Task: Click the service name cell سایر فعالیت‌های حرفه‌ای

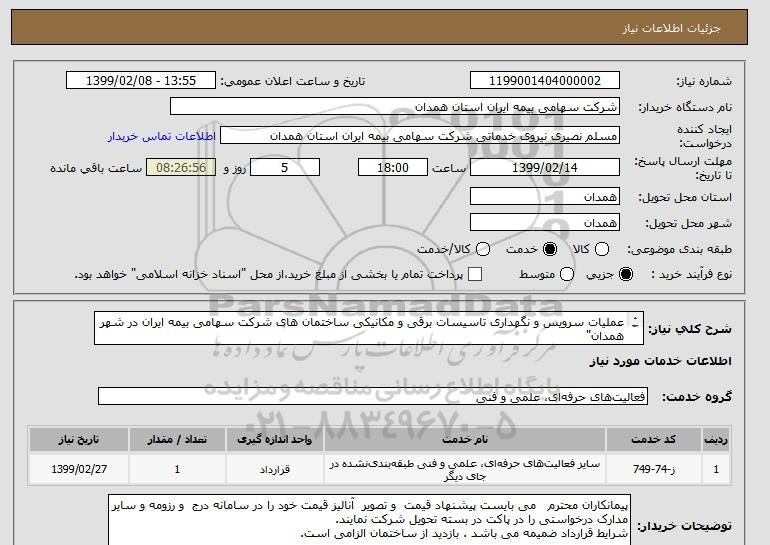Action: tap(465, 469)
